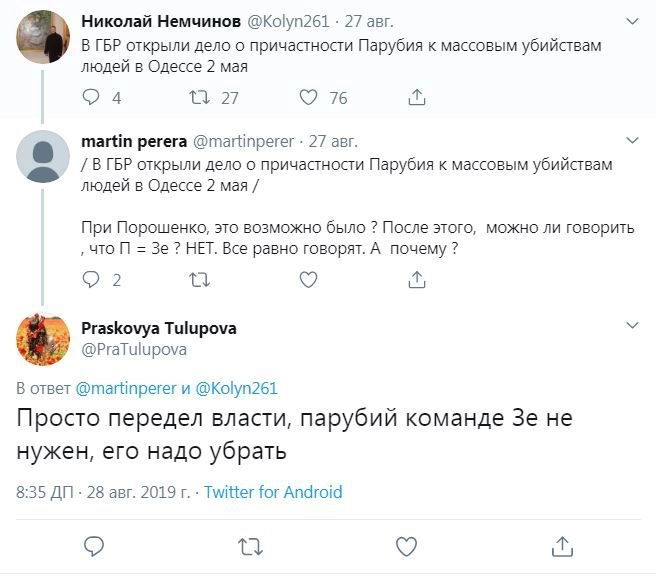
Task: Reply to Николай Немчинов's tweet
Action: click(x=93, y=97)
